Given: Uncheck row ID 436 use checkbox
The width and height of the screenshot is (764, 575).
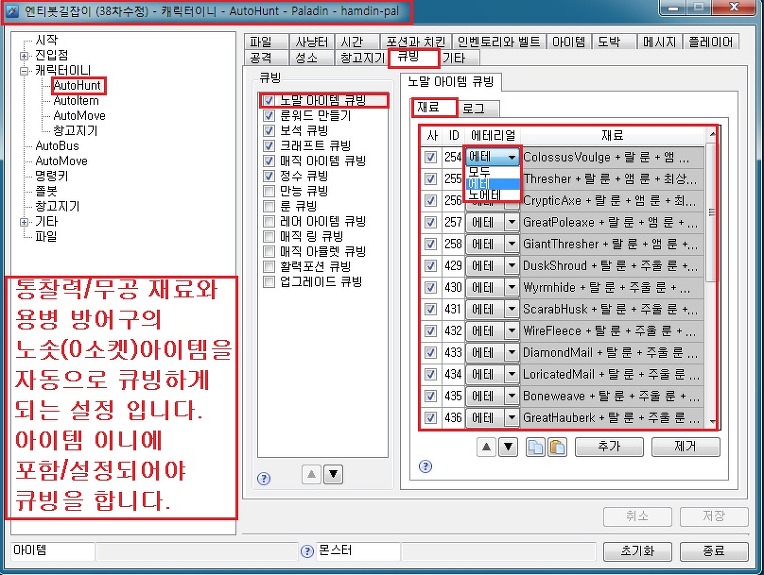Looking at the screenshot, I should coord(430,418).
